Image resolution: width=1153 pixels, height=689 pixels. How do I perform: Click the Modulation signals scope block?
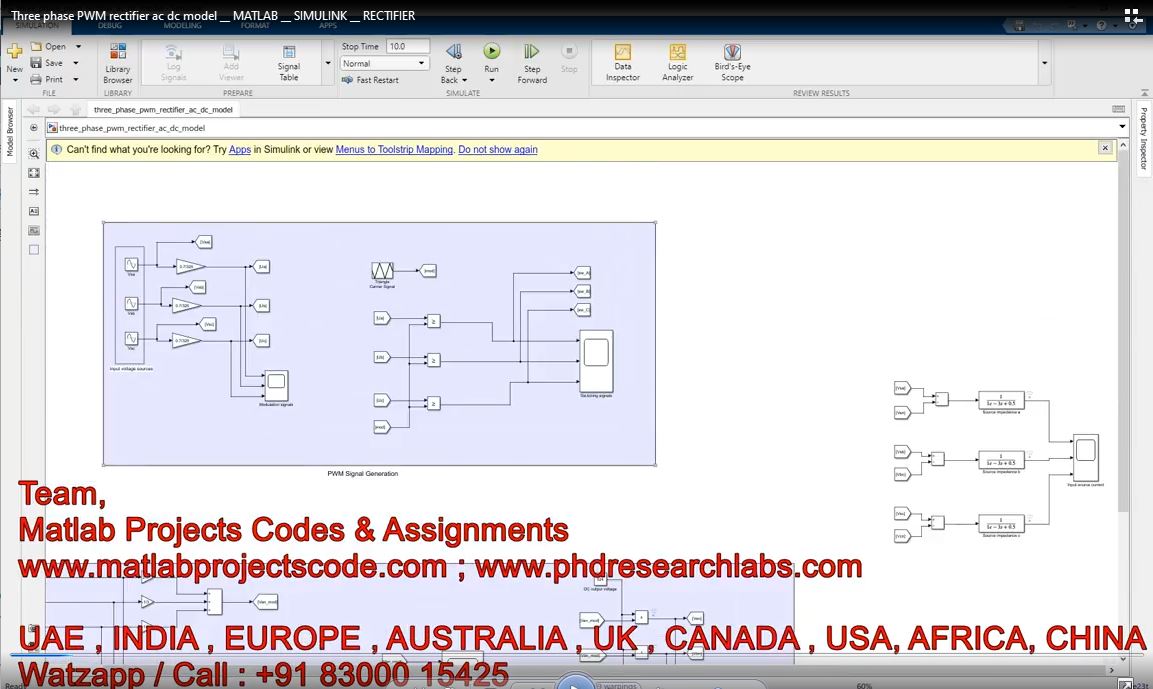pos(276,385)
